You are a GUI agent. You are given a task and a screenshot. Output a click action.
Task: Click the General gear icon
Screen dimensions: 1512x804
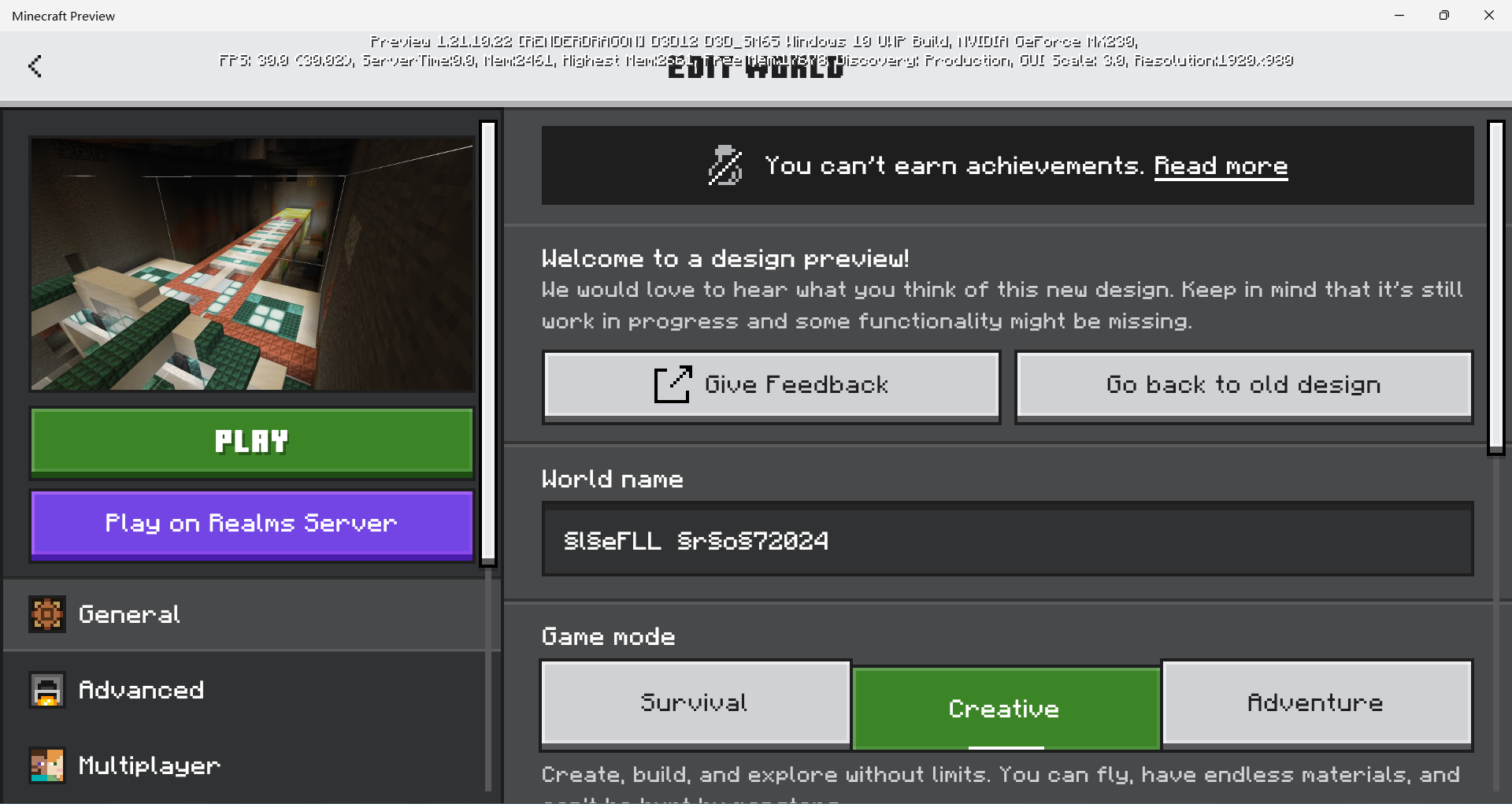click(x=47, y=614)
